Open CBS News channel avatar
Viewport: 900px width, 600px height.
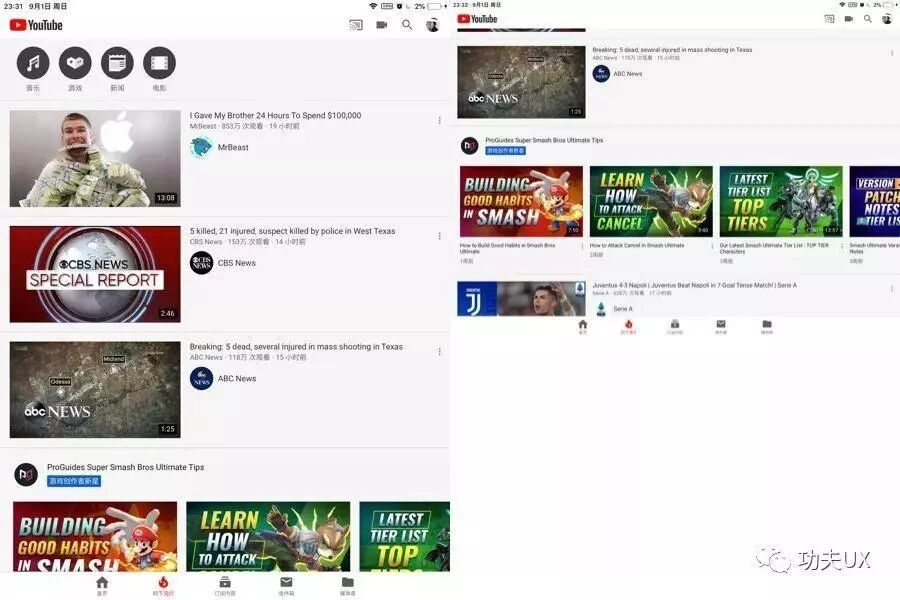click(x=201, y=263)
